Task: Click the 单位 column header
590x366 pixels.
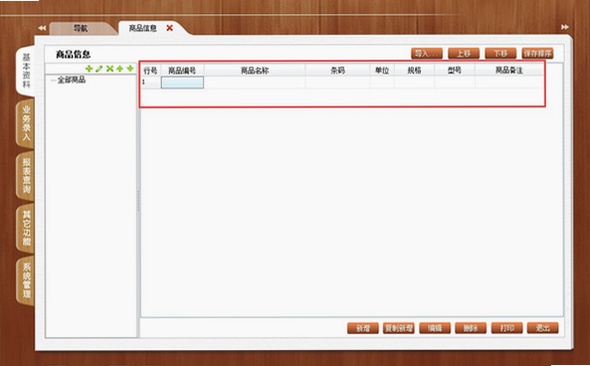Action: pyautogui.click(x=382, y=70)
